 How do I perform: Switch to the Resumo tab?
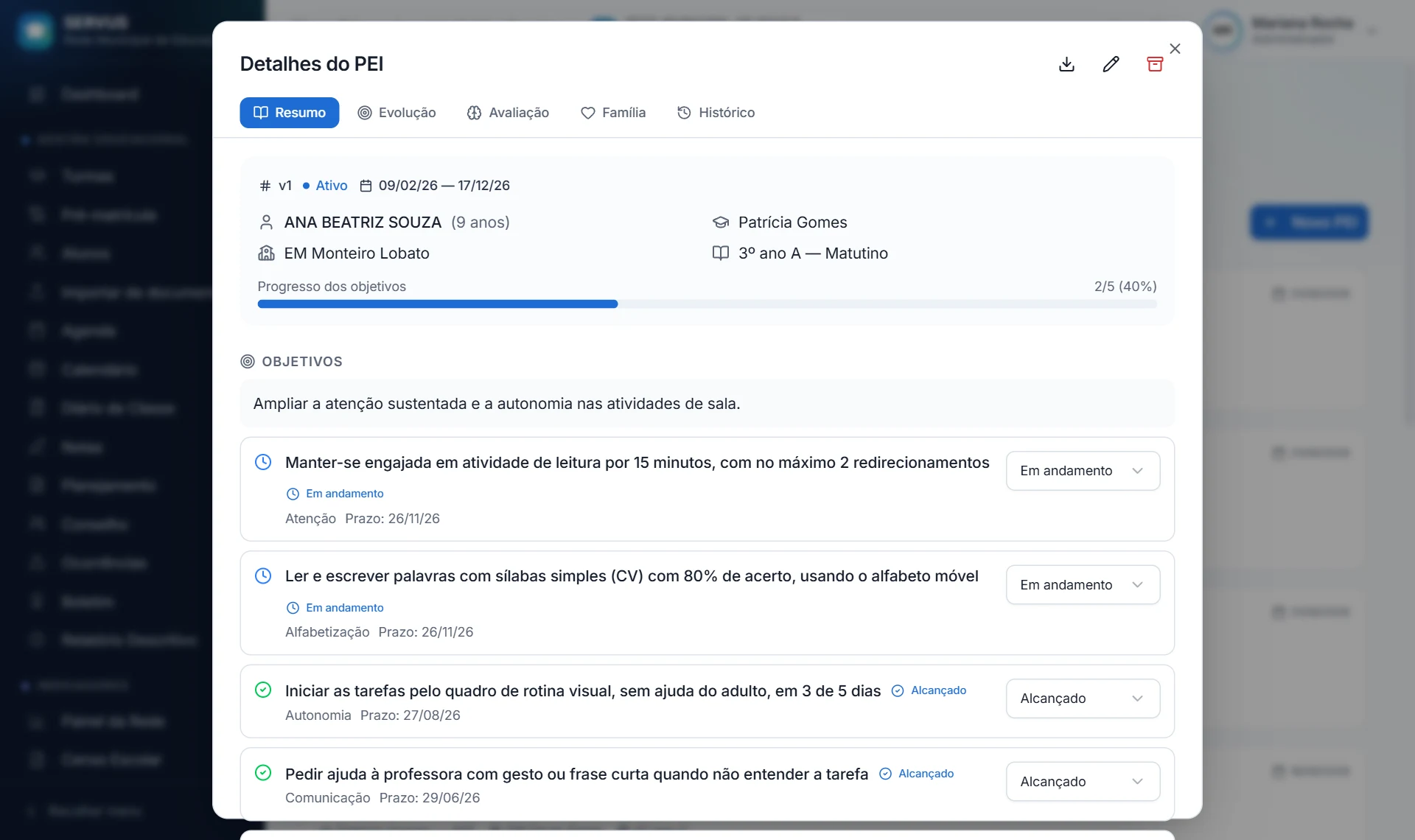pyautogui.click(x=290, y=113)
